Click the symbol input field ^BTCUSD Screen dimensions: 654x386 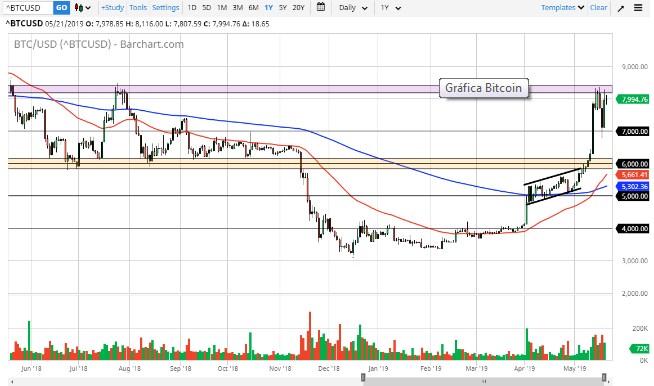[x=28, y=8]
